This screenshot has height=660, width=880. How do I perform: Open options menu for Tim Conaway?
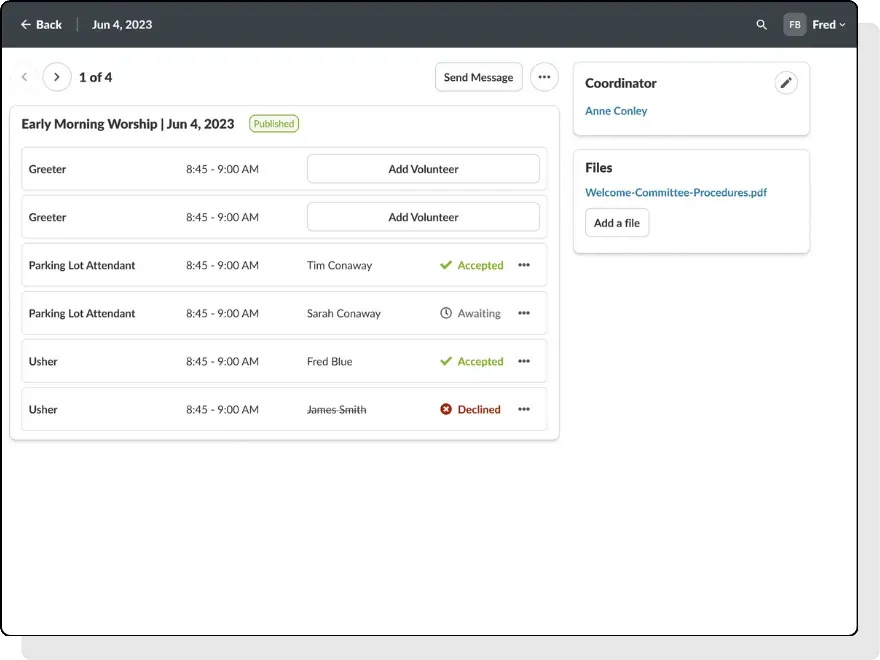[524, 265]
